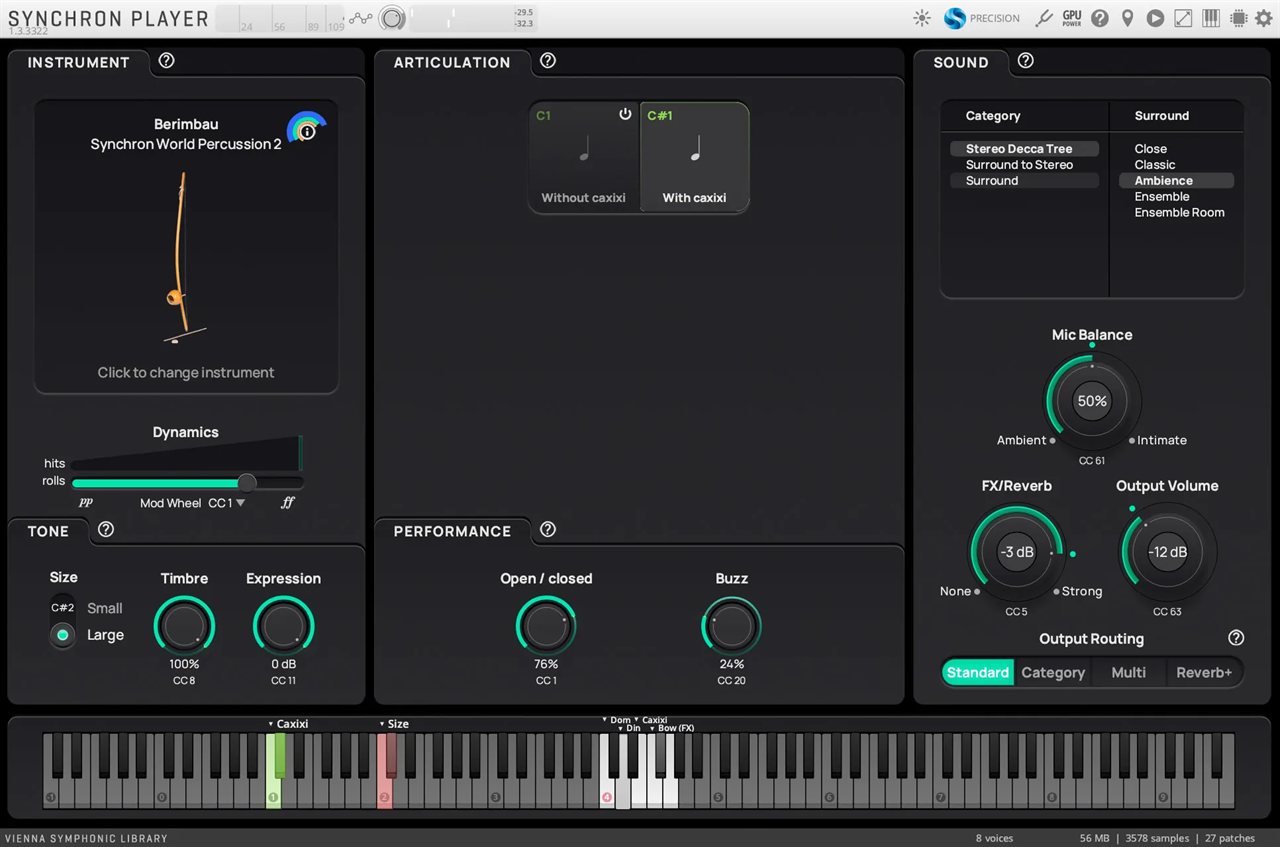Click the location pin icon
This screenshot has height=847, width=1280.
(x=1127, y=18)
